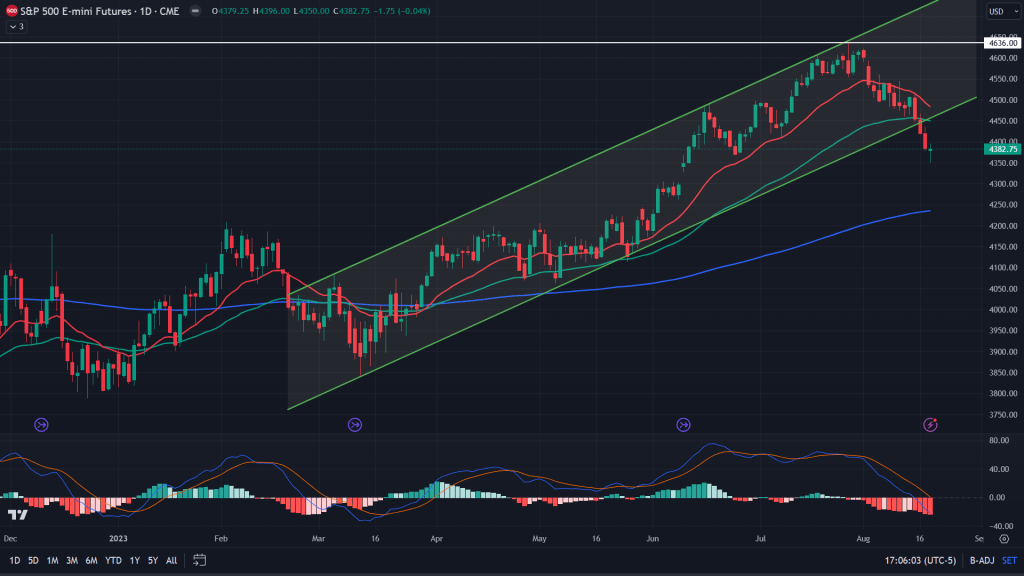Screen dimensions: 1024x576
Task: Open chart axis settings gear icon
Action: point(1004,538)
